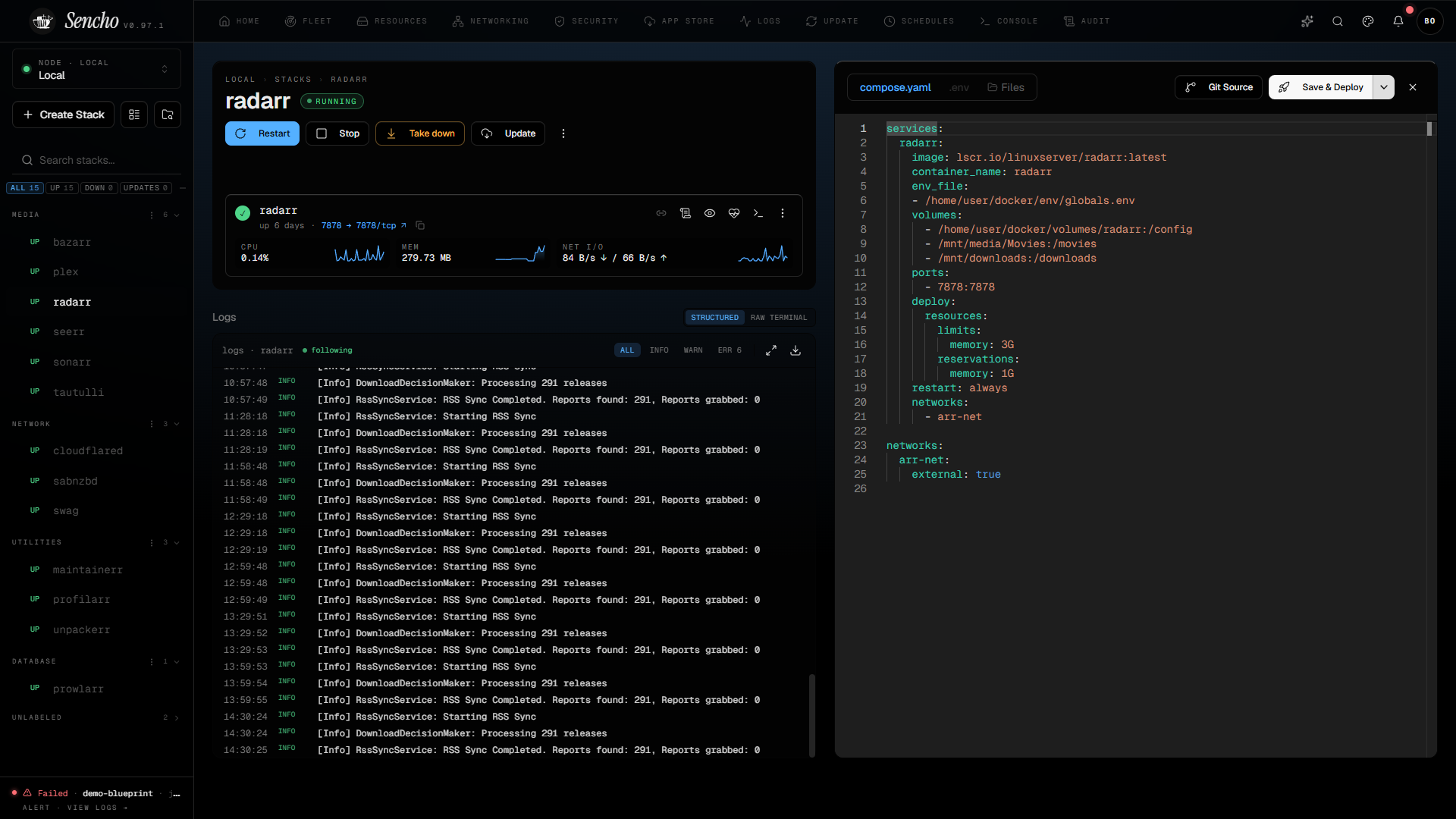Toggle the radarr container eye inspect icon

710,213
